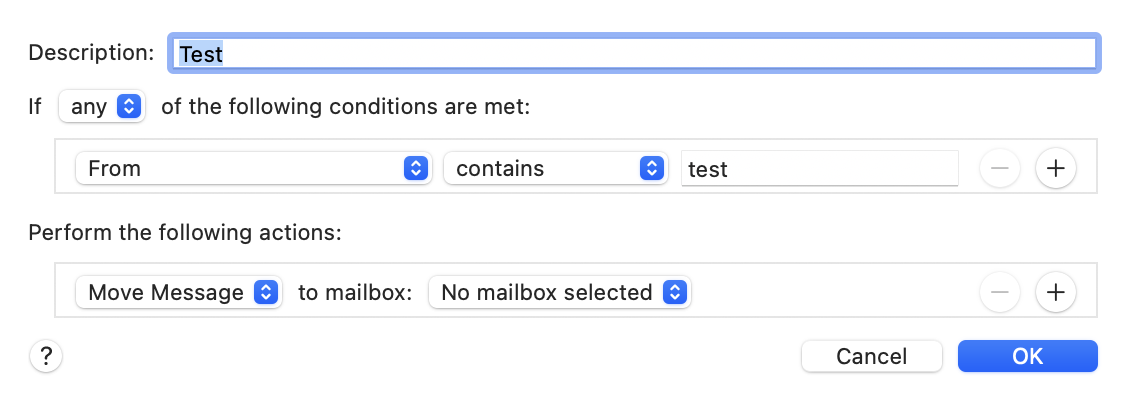Click the condition value field containing test
This screenshot has height=408, width=1130.
(x=819, y=169)
